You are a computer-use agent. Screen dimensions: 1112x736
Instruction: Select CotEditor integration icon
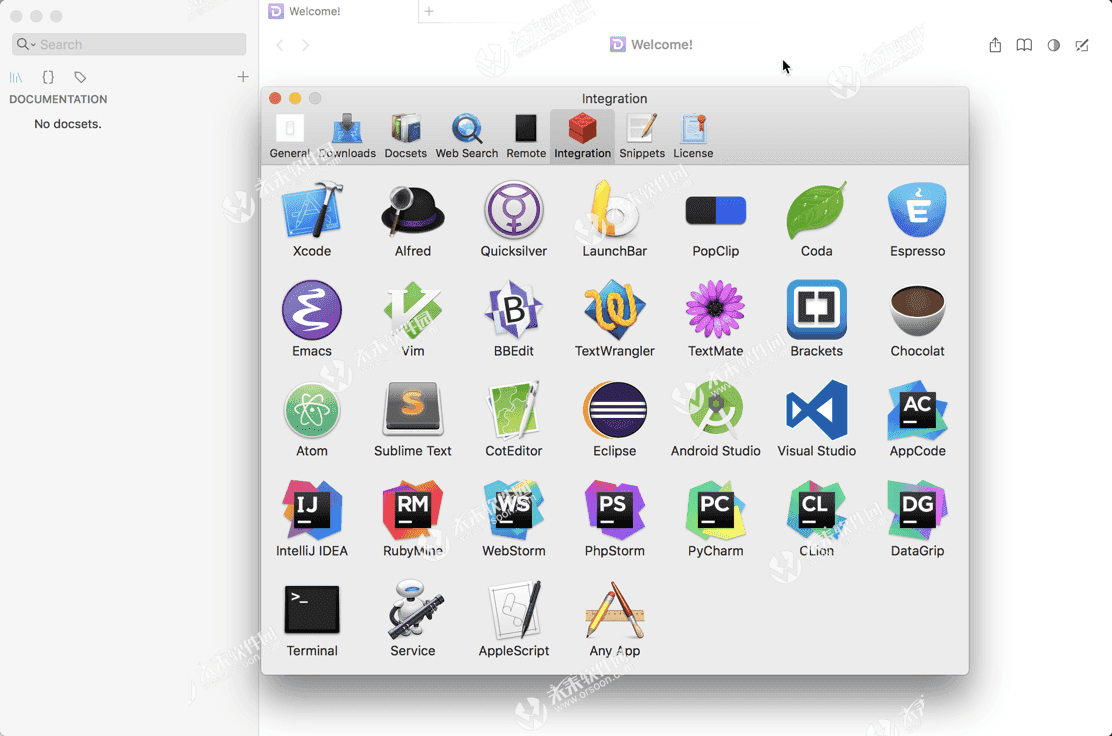513,410
